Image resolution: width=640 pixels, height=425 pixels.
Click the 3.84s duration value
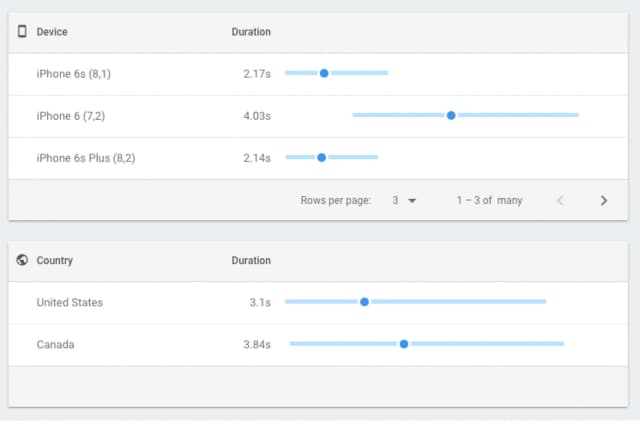pos(257,345)
